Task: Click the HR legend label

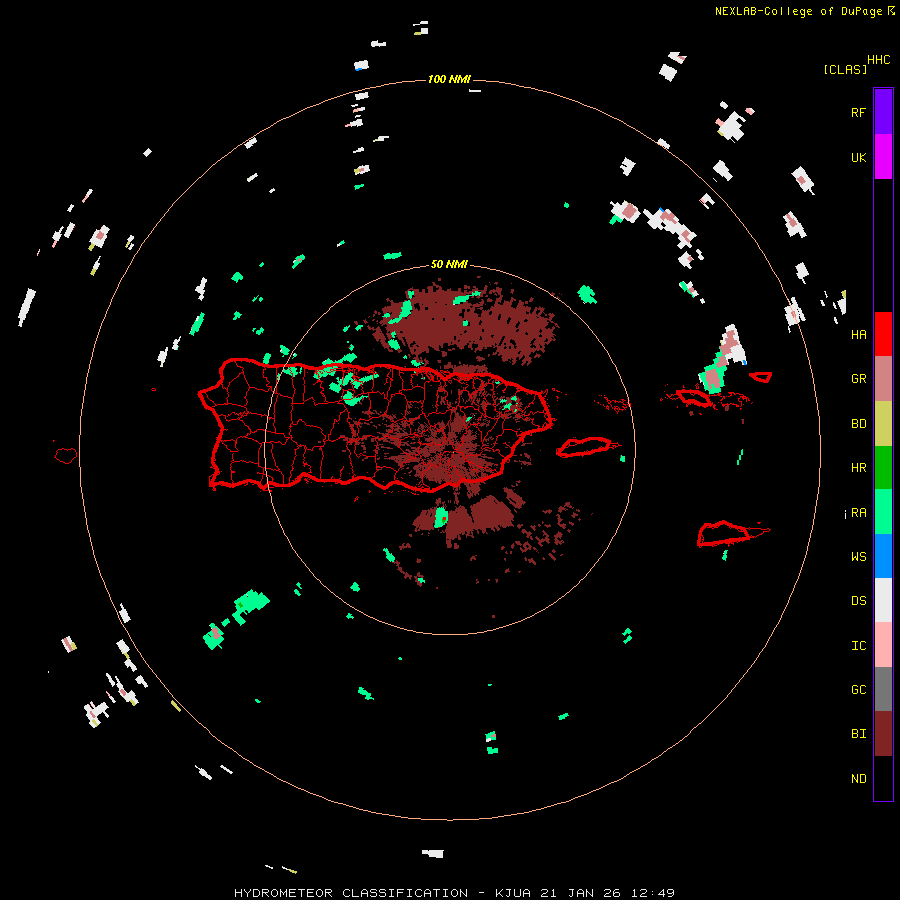Action: coord(858,468)
